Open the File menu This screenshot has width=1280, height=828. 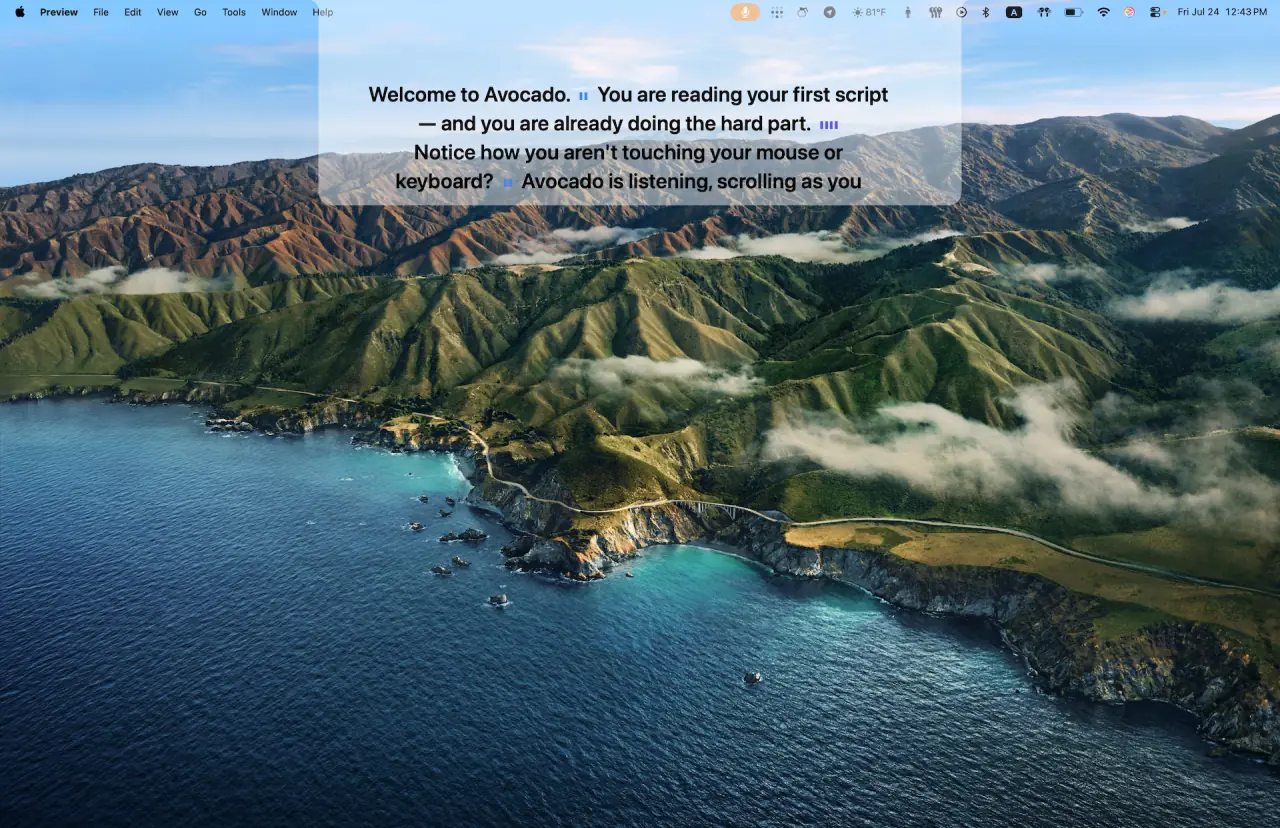pyautogui.click(x=101, y=12)
